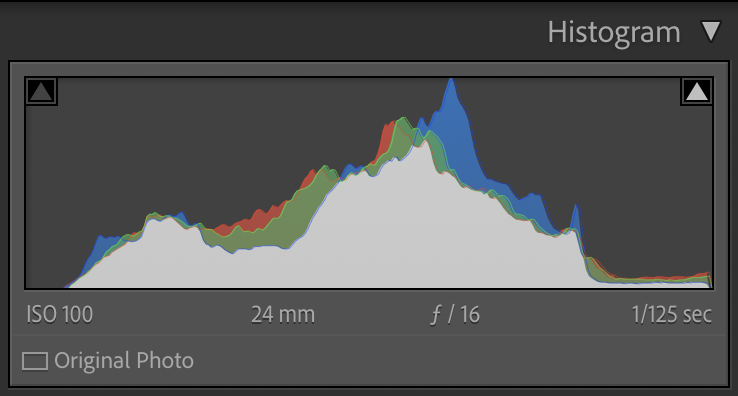Enable the Original Photo checkbox
This screenshot has width=738, height=396.
click(35, 361)
